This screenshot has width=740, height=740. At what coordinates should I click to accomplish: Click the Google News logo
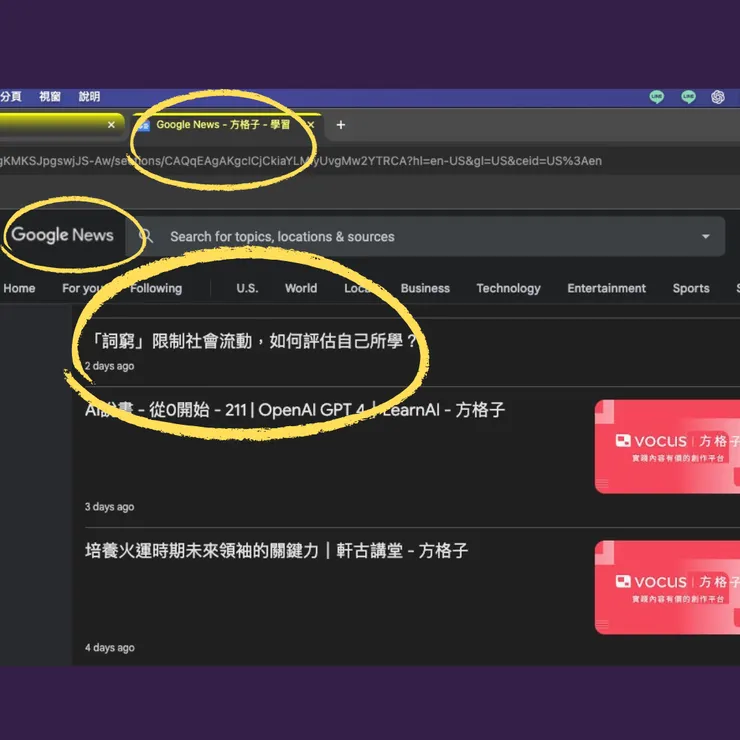point(62,235)
